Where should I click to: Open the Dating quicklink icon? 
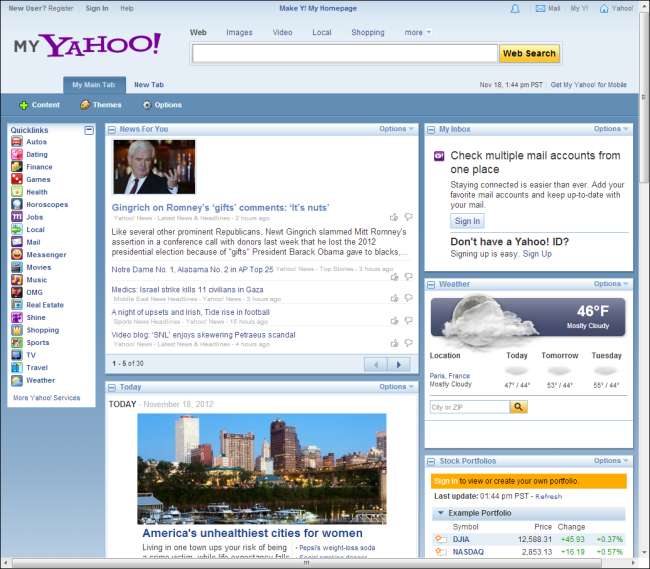[17, 154]
